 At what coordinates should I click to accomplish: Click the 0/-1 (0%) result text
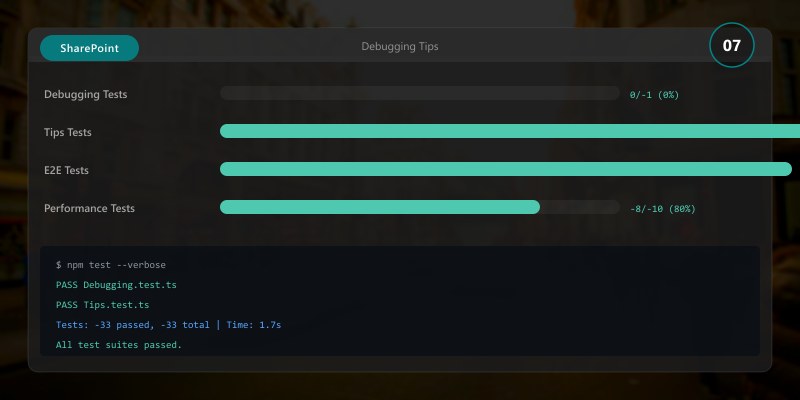655,95
